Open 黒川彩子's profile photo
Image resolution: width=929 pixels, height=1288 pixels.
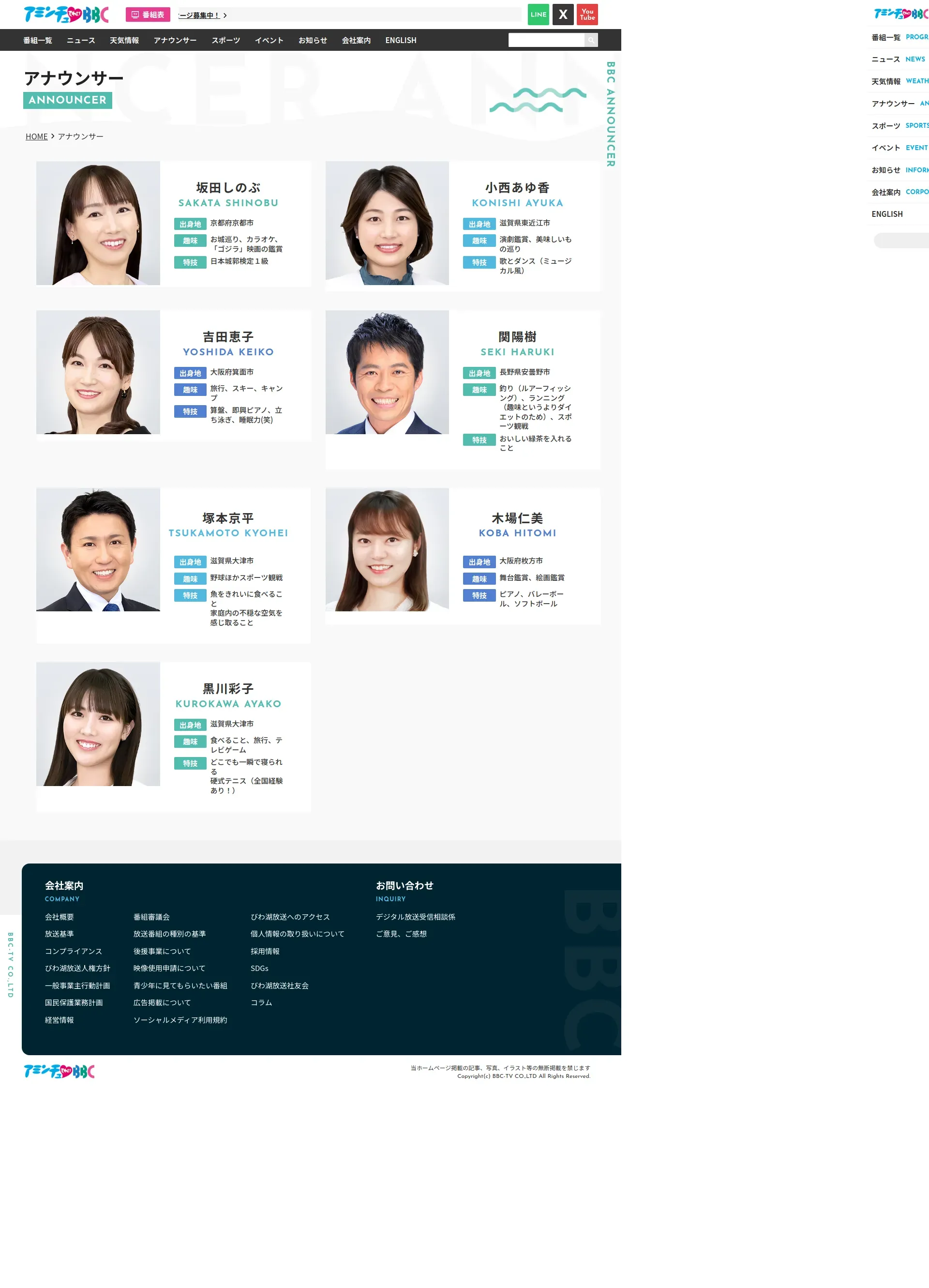click(x=98, y=724)
